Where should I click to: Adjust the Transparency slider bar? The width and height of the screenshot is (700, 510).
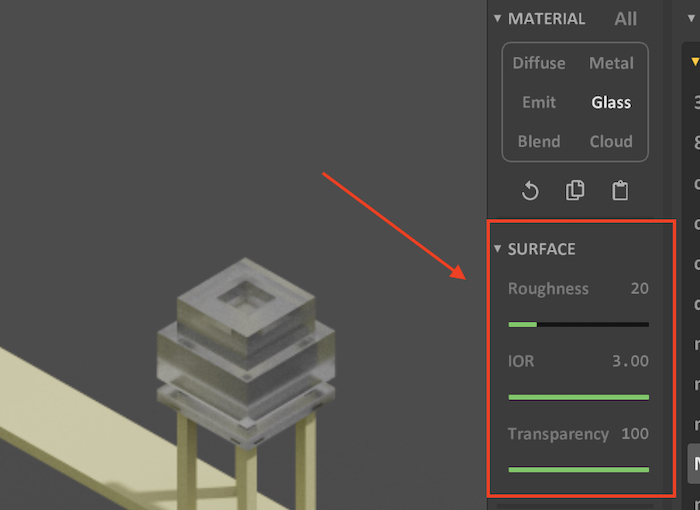[x=579, y=469]
